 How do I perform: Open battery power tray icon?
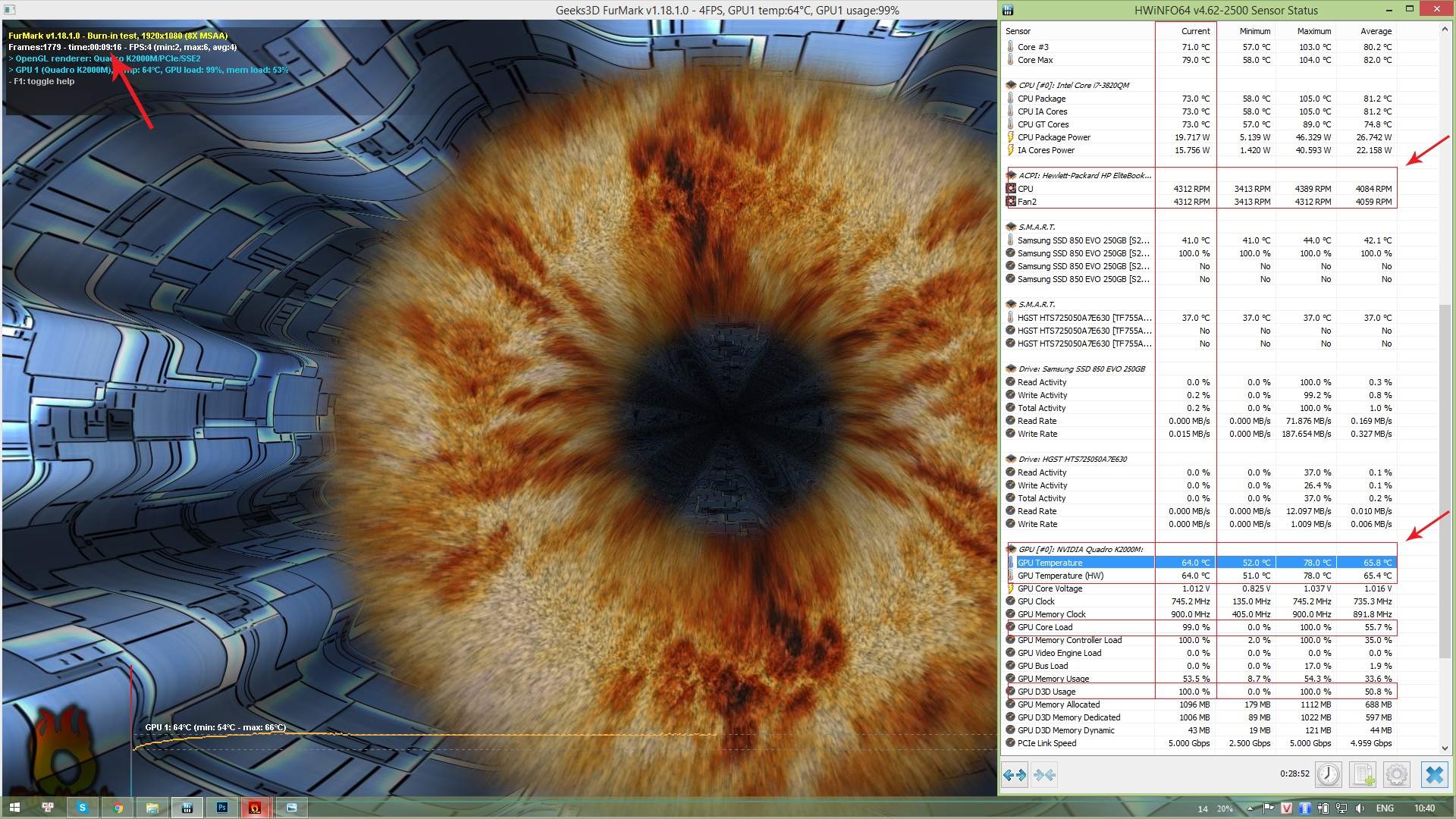(x=1323, y=808)
